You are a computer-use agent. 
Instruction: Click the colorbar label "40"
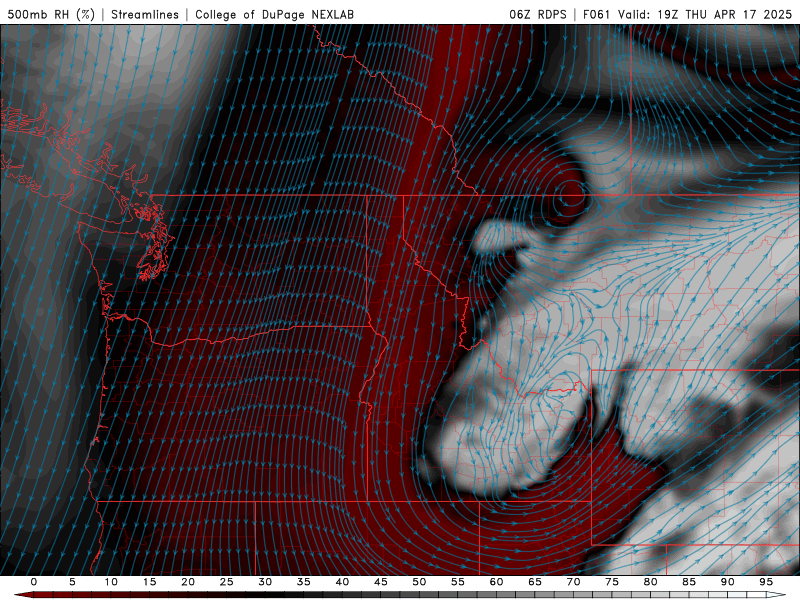[342, 582]
